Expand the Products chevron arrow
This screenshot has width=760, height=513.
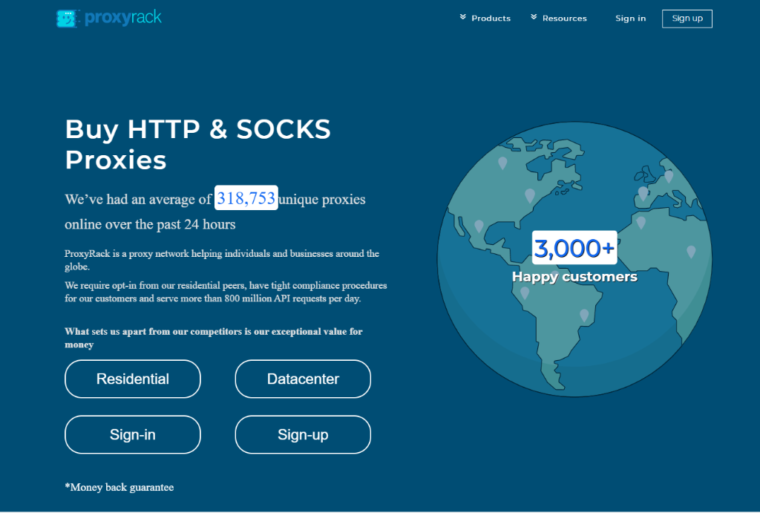pos(463,17)
